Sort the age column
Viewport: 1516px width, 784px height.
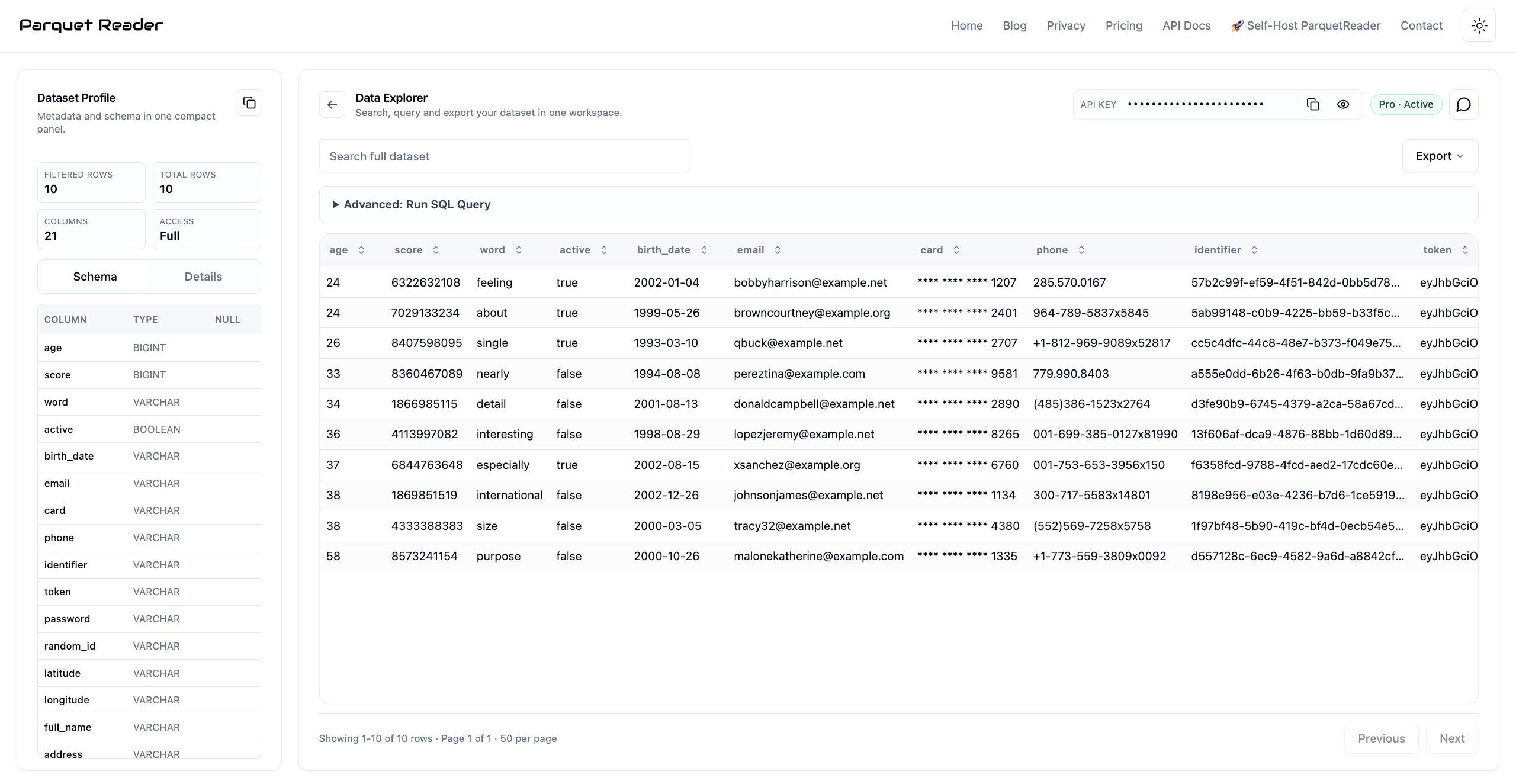pyautogui.click(x=362, y=250)
